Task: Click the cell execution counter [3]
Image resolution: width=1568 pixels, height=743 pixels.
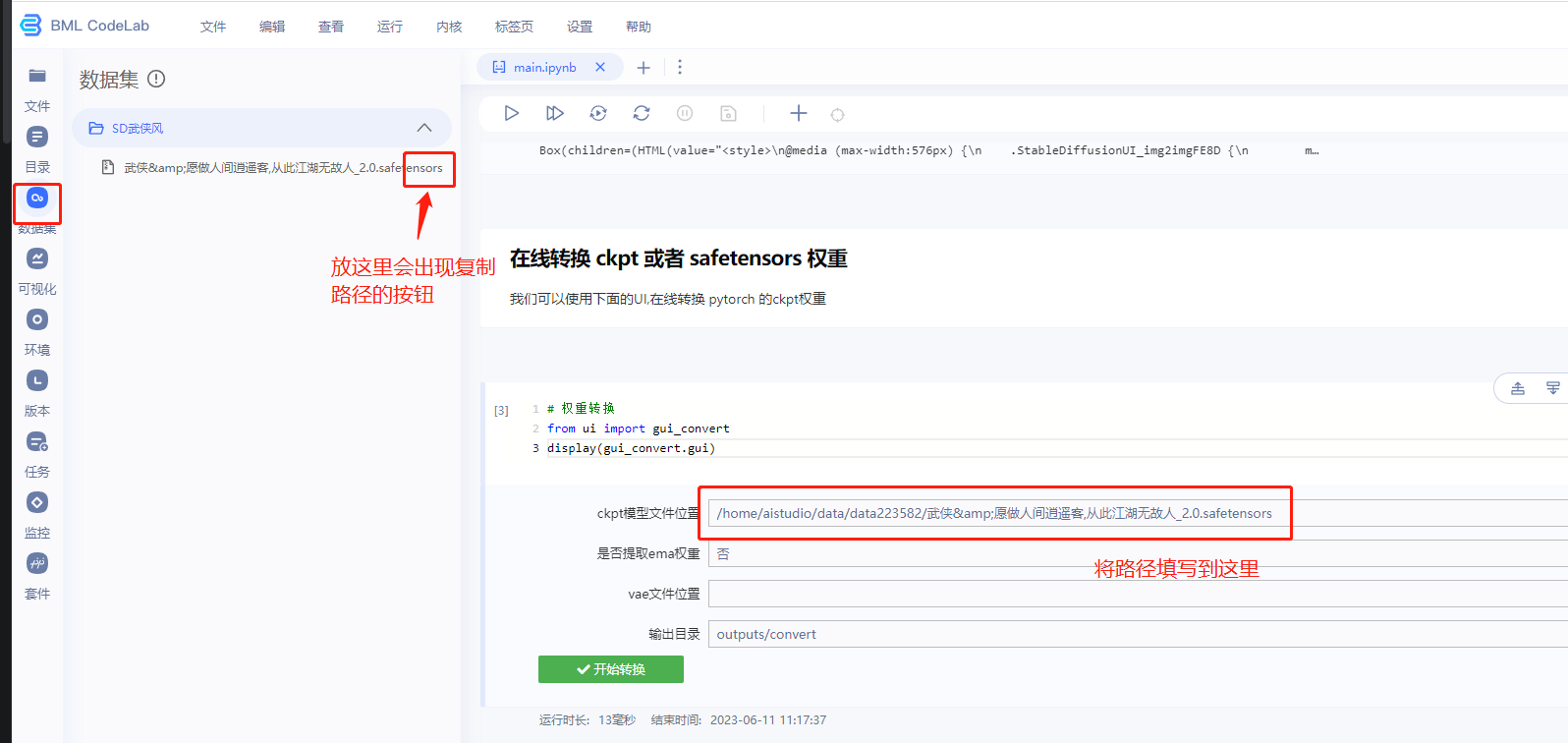Action: [501, 411]
